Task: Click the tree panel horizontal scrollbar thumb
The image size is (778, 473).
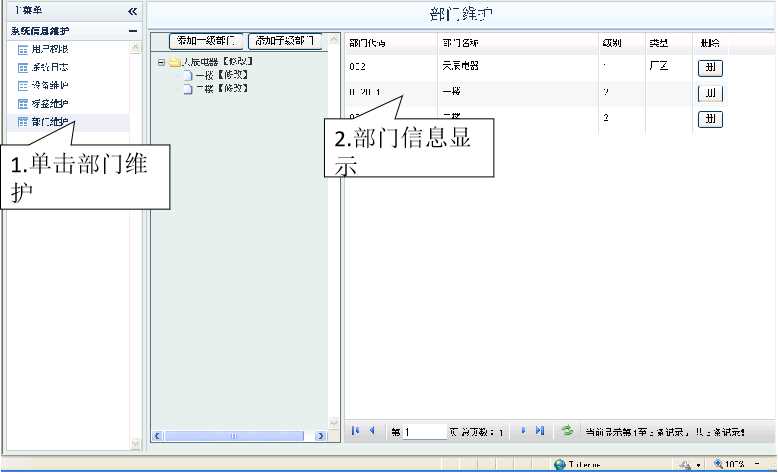Action: (x=234, y=436)
